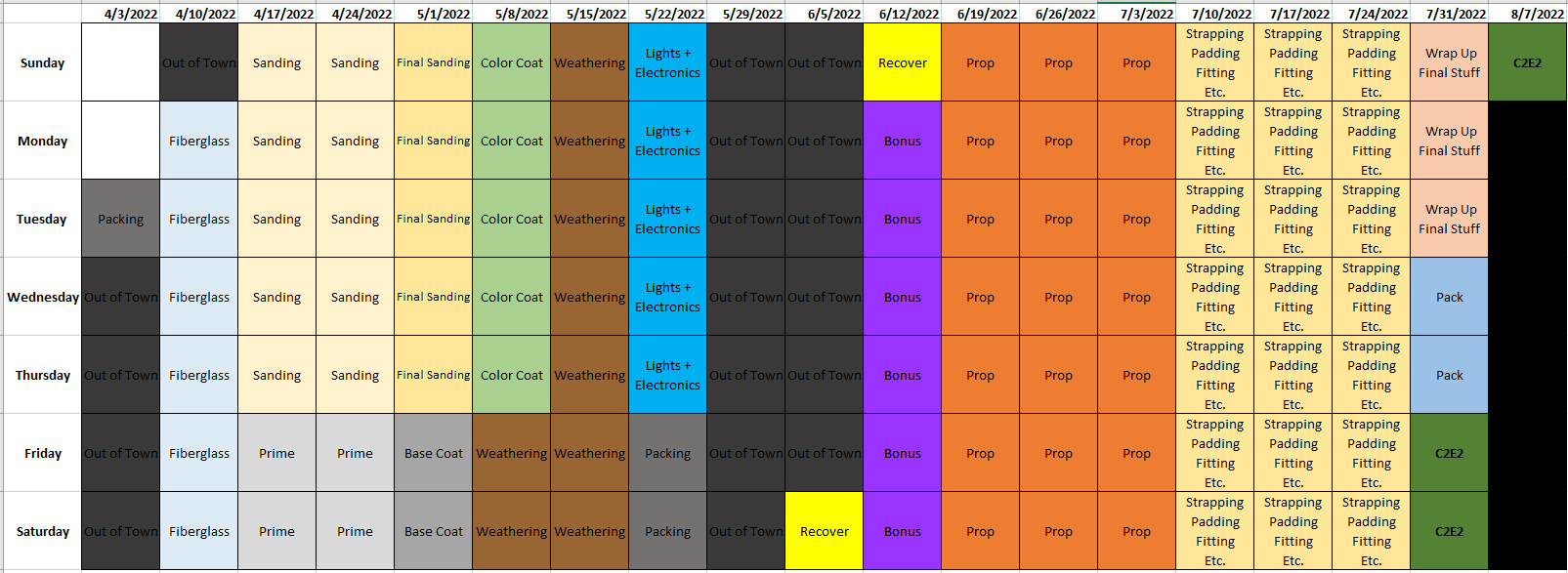Click the Wednesday row label
The image size is (1568, 573).
tap(42, 297)
